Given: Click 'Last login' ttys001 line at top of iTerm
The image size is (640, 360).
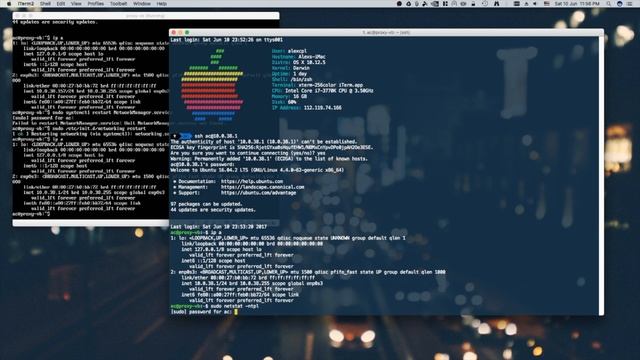Looking at the screenshot, I should click(x=226, y=40).
